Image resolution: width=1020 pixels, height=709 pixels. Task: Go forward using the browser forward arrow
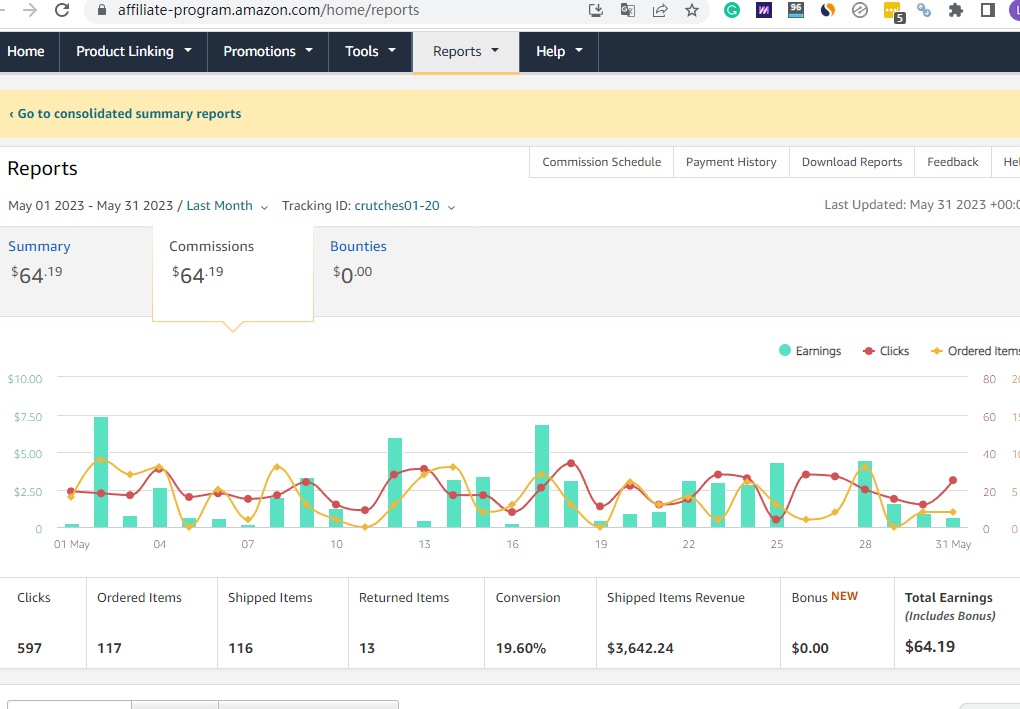click(30, 10)
